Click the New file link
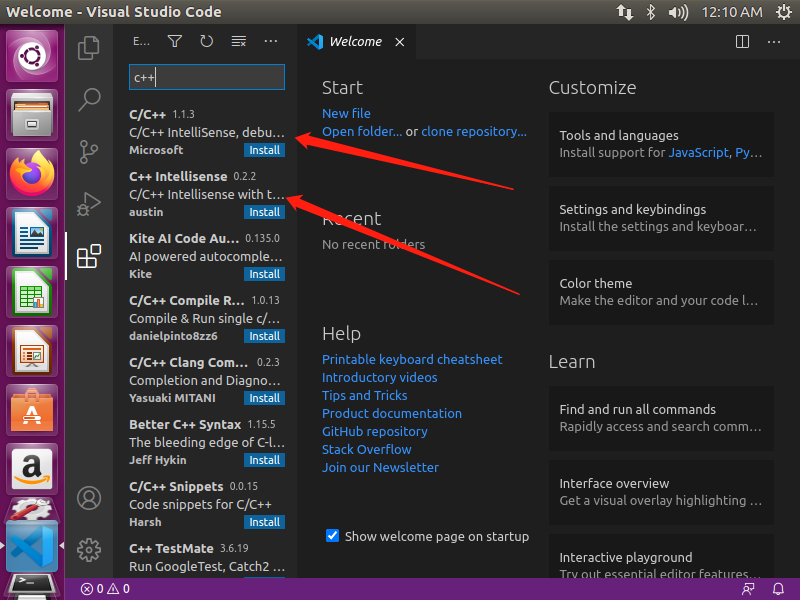The width and height of the screenshot is (800, 600). tap(346, 113)
